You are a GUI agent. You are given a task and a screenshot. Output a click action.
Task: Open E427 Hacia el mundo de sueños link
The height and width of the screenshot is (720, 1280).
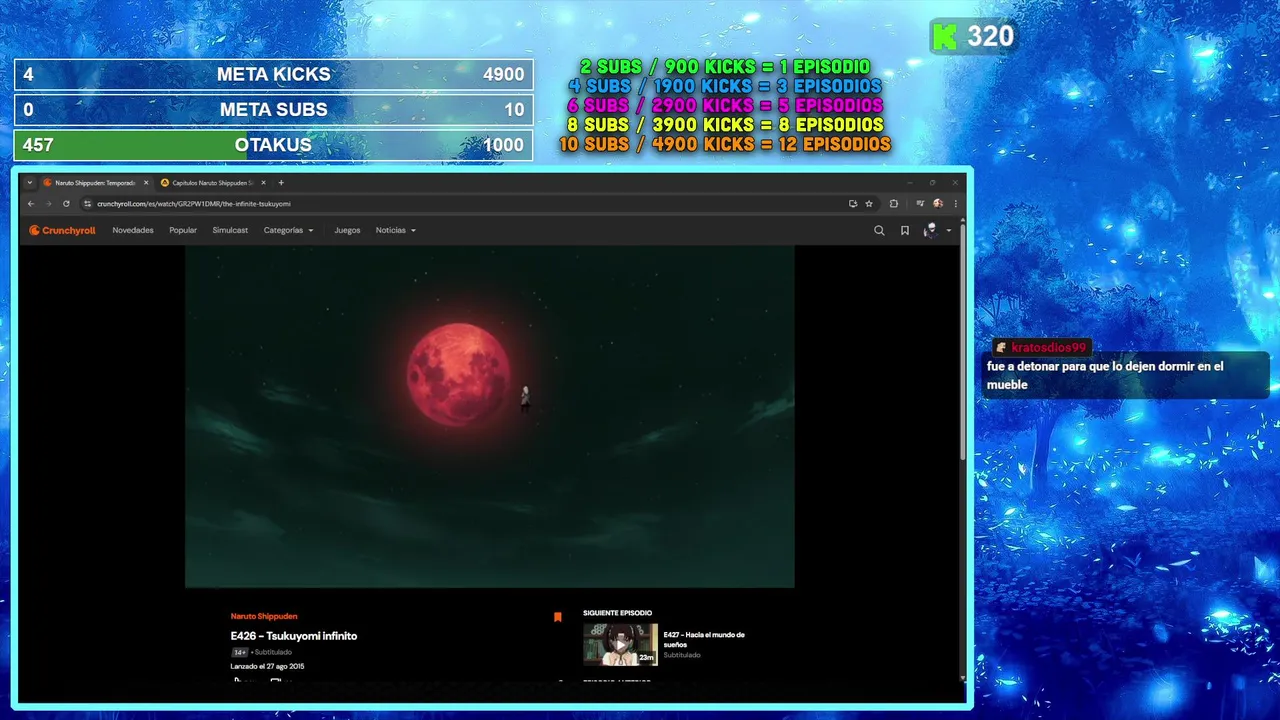(x=704, y=639)
